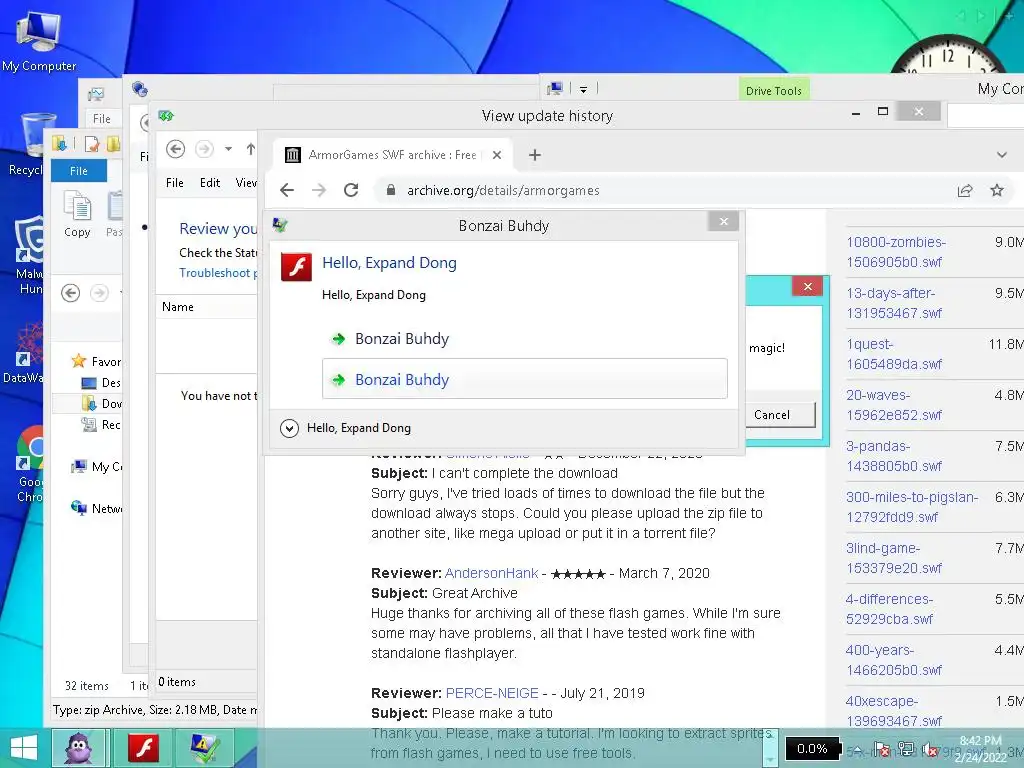This screenshot has height=768, width=1024.
Task: Select Favorites in Explorer navigation pane
Action: tap(96, 361)
